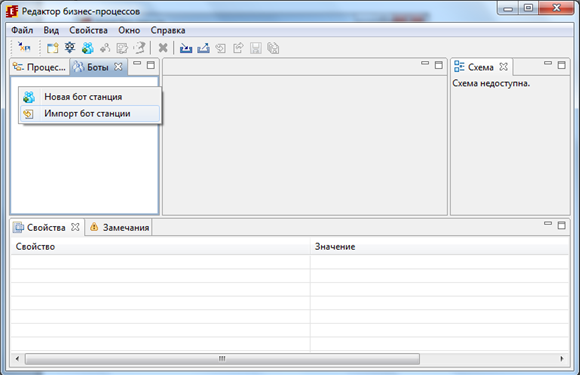Maximize the Редактор бизнес-процессов window
This screenshot has width=580, height=375.
pos(528,8)
